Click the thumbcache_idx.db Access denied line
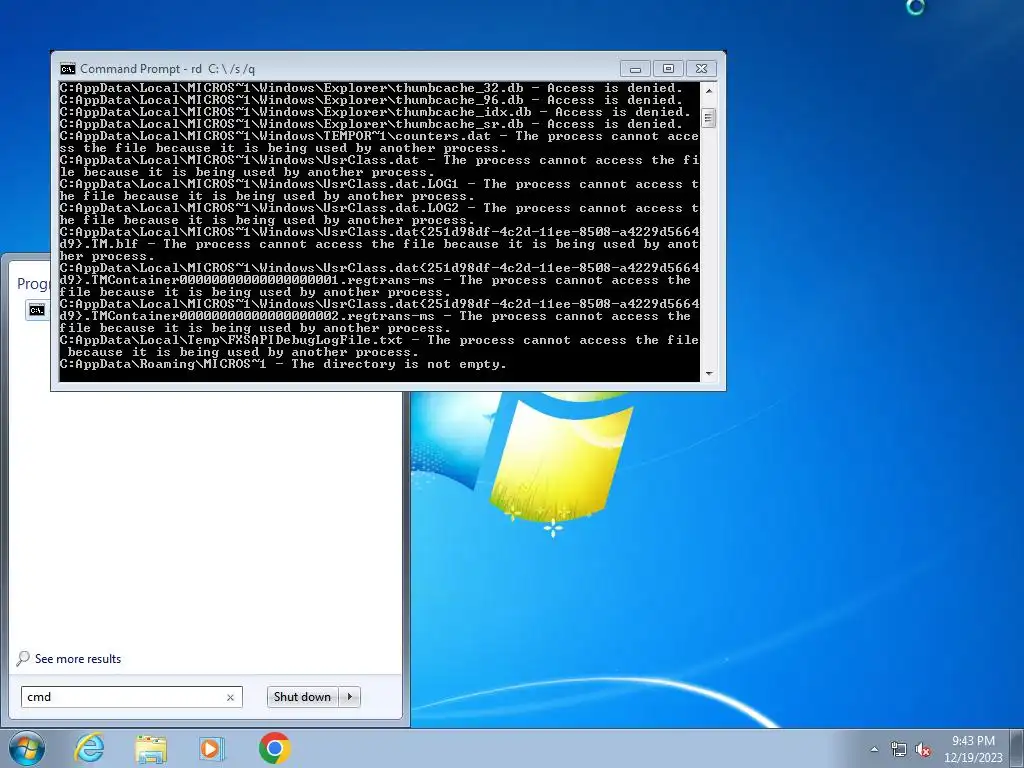 coord(376,112)
